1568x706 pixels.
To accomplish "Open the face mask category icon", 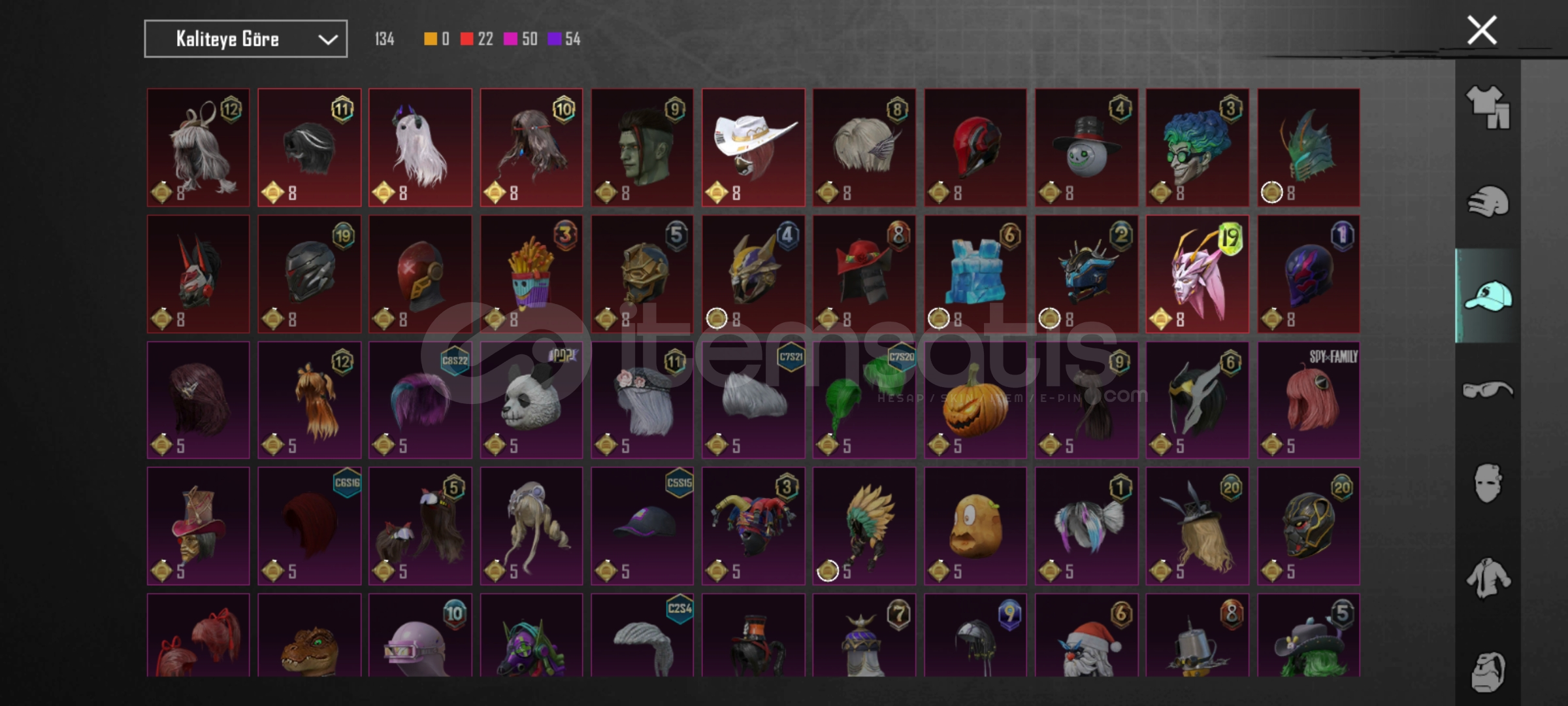I will 1488,483.
